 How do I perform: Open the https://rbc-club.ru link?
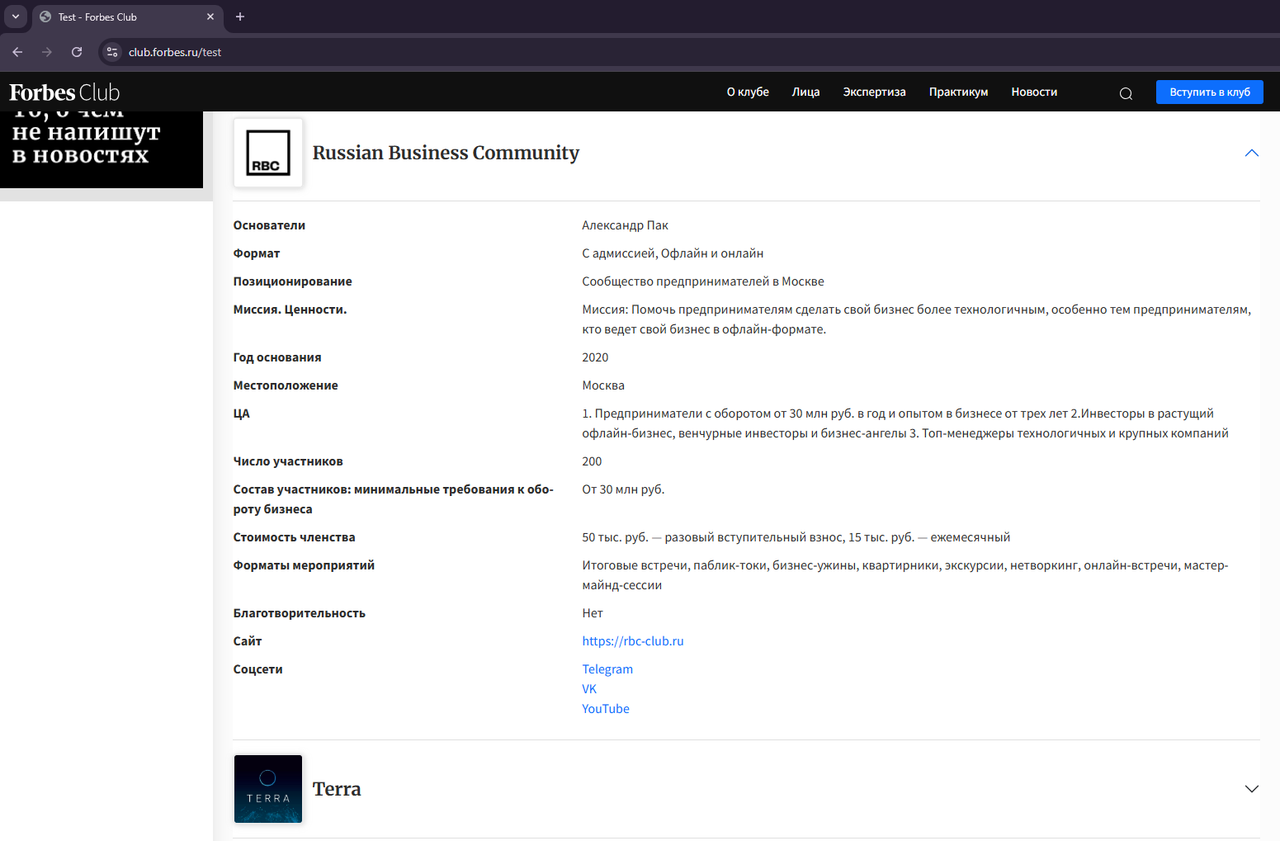click(x=633, y=641)
